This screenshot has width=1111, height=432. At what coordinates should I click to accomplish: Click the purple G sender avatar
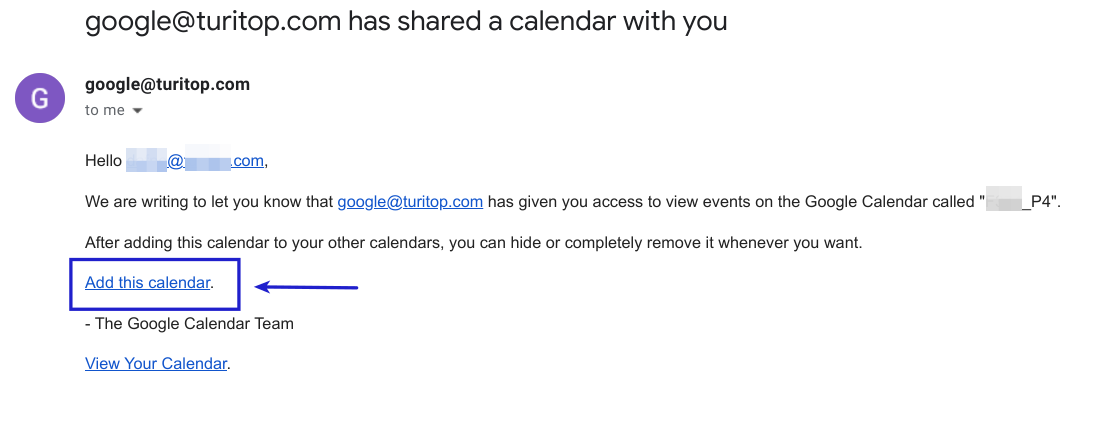[40, 98]
